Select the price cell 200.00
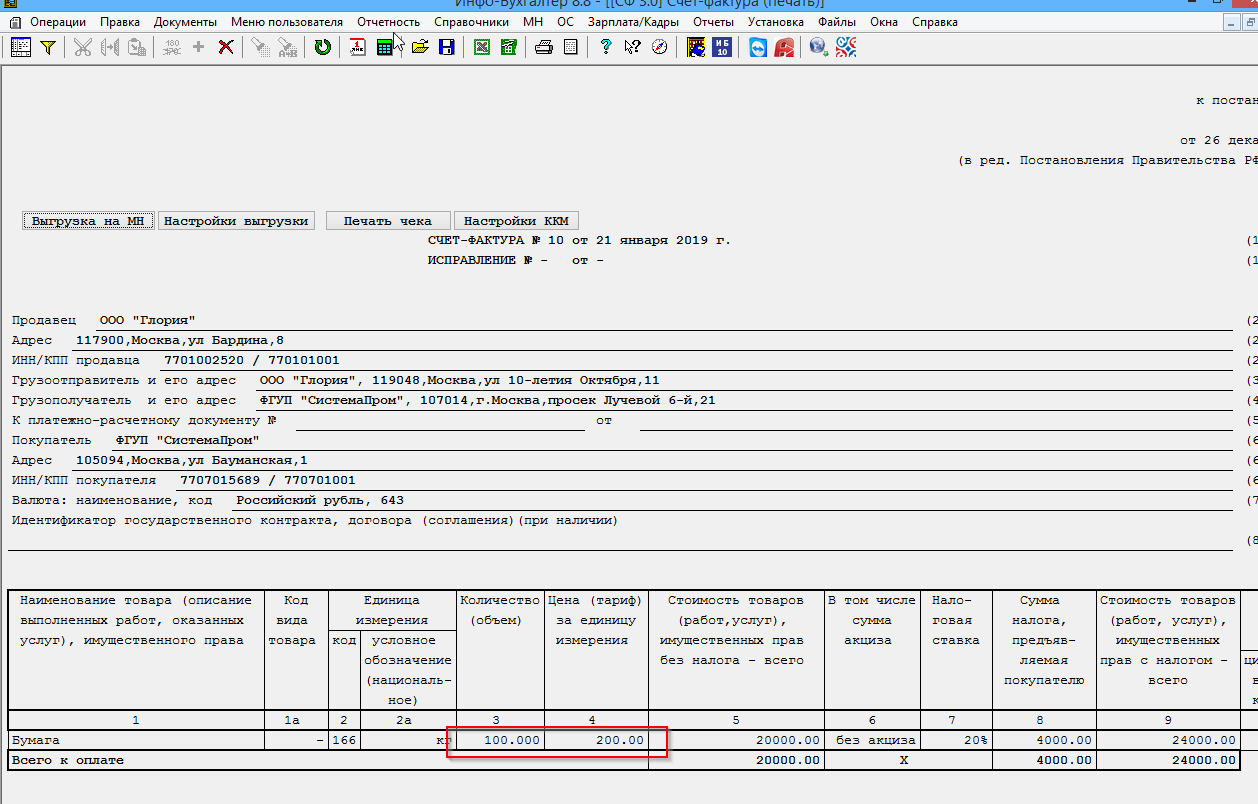The width and height of the screenshot is (1258, 804). coord(597,740)
